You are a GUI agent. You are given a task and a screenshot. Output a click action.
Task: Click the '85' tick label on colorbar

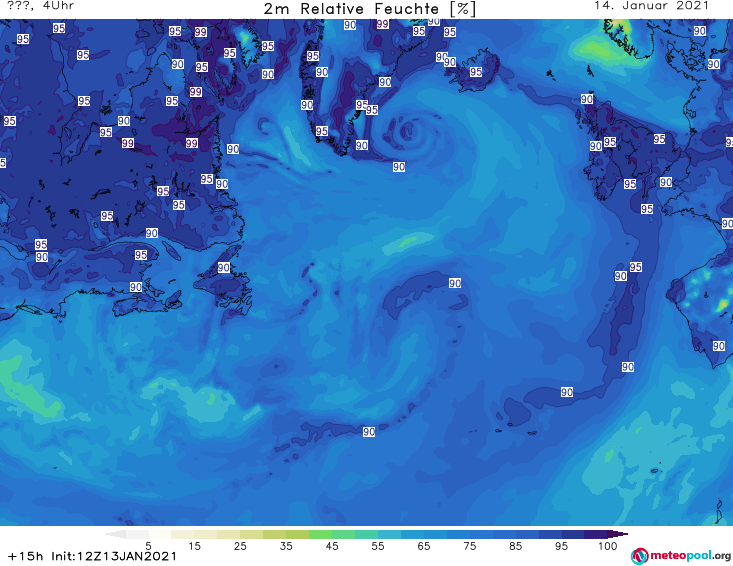click(x=515, y=546)
